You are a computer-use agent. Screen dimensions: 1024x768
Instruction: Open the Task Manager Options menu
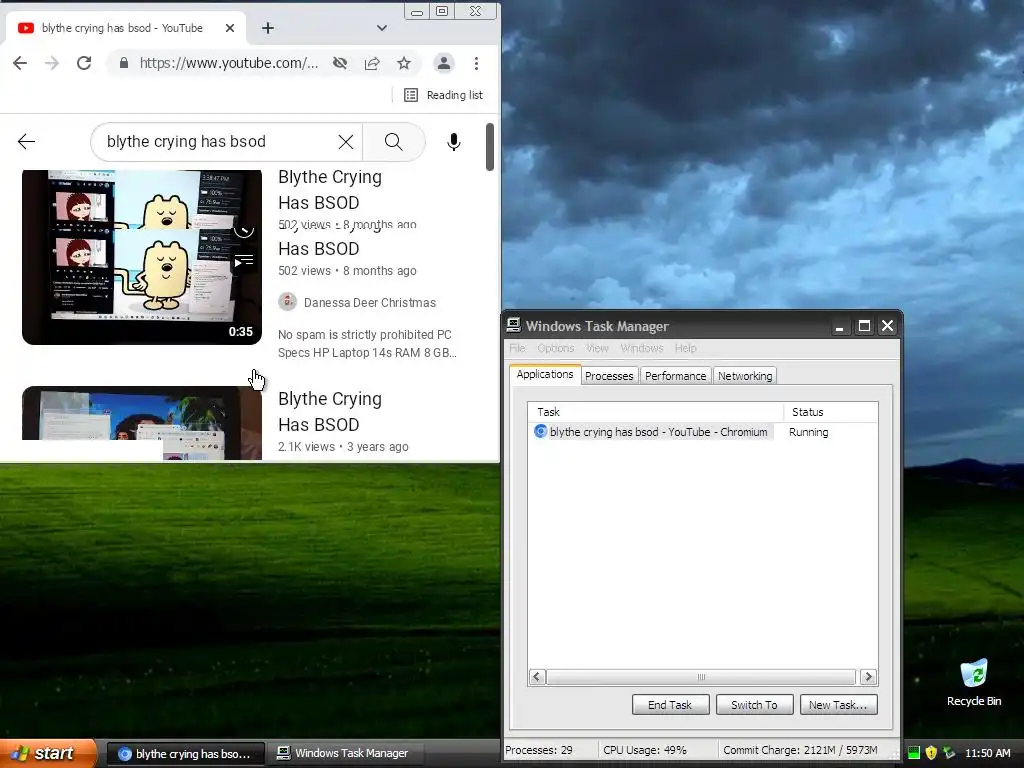[x=556, y=348]
